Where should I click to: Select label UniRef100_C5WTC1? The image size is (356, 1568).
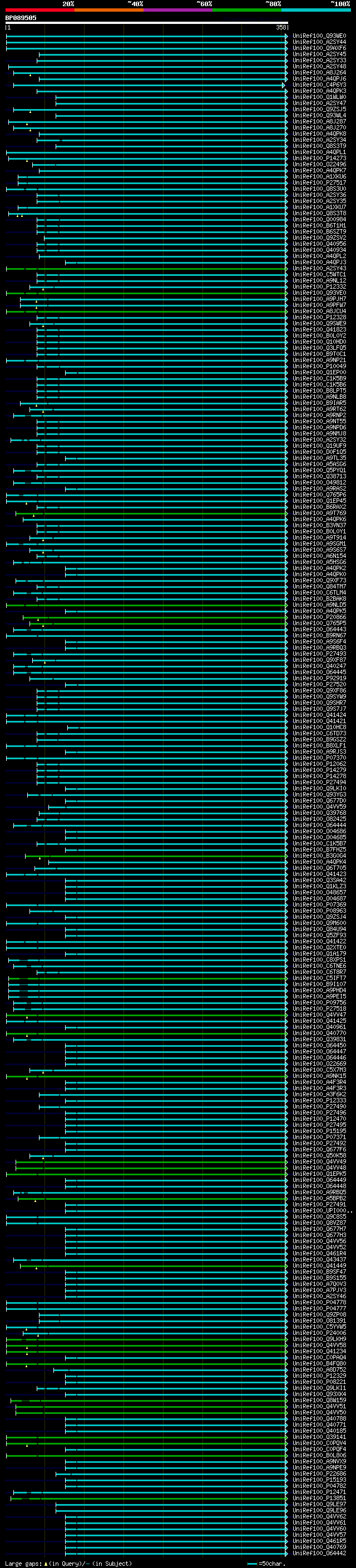point(319,275)
